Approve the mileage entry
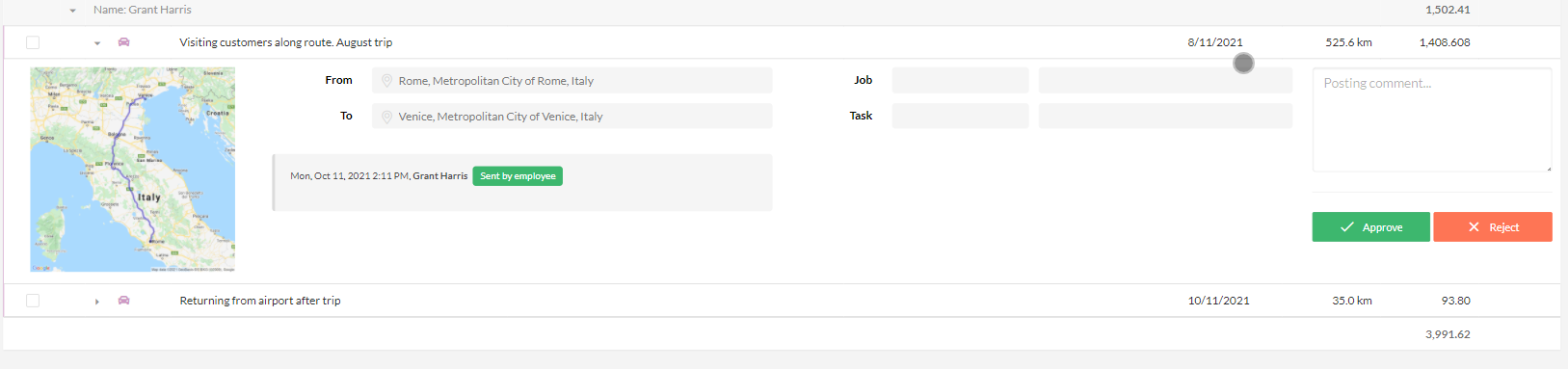 1370,227
